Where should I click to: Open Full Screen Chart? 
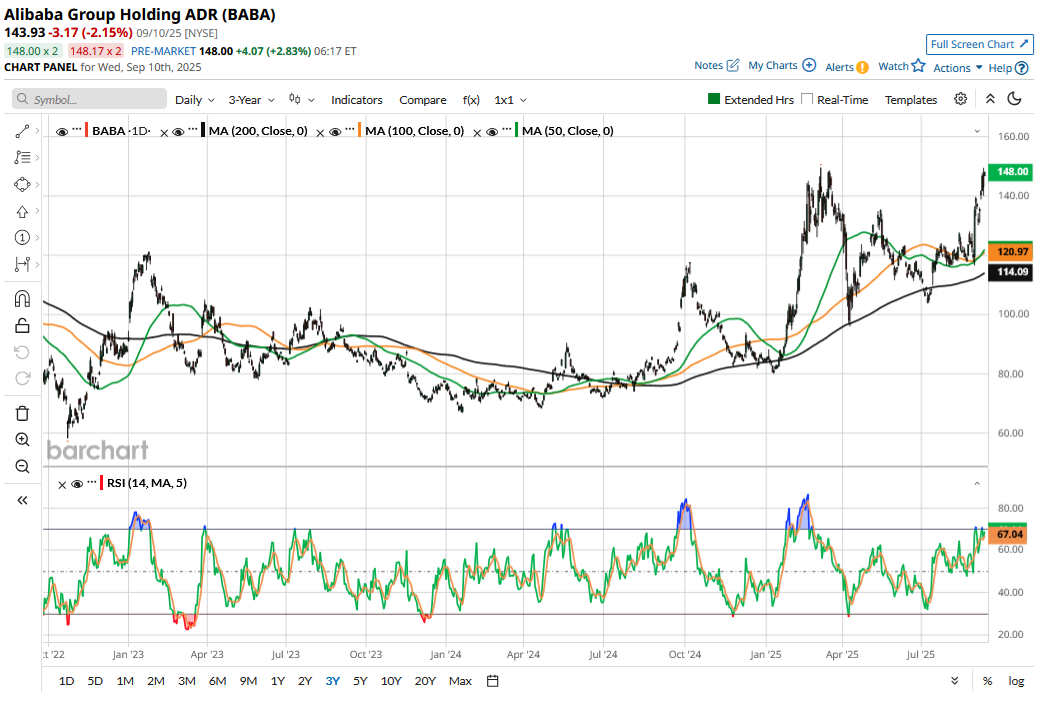point(980,44)
